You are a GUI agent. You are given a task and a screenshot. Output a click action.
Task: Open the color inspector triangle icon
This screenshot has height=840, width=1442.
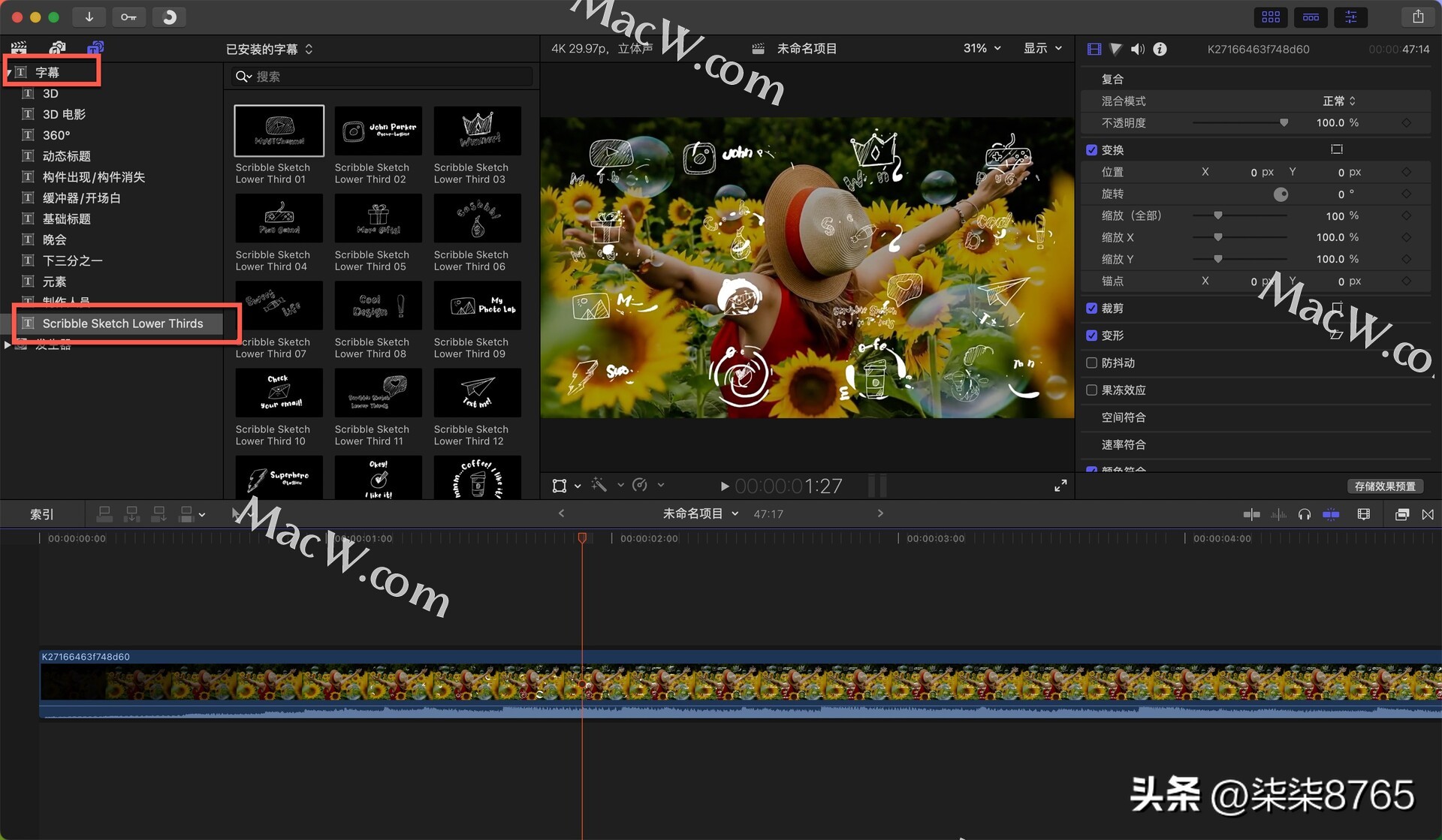point(1115,49)
